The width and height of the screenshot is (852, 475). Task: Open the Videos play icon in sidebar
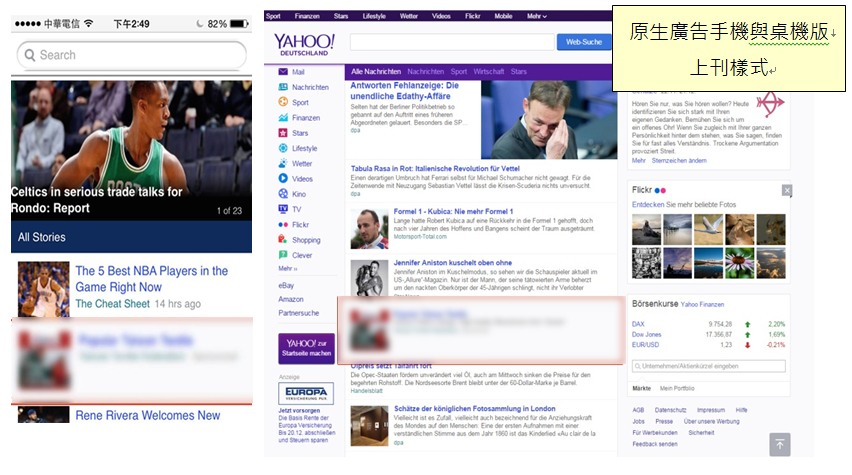(x=283, y=178)
